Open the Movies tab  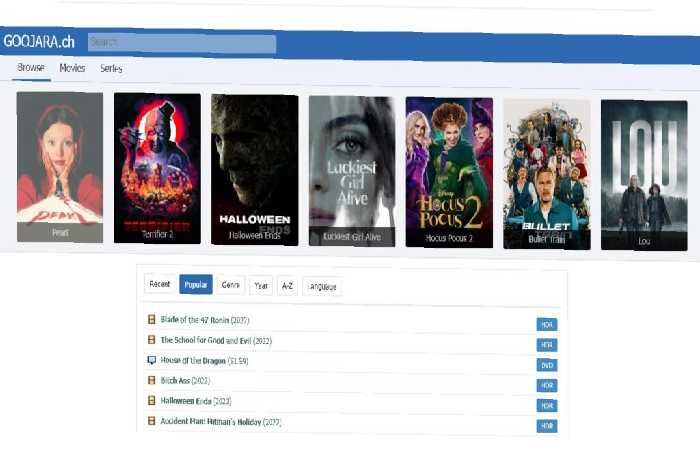[72, 68]
